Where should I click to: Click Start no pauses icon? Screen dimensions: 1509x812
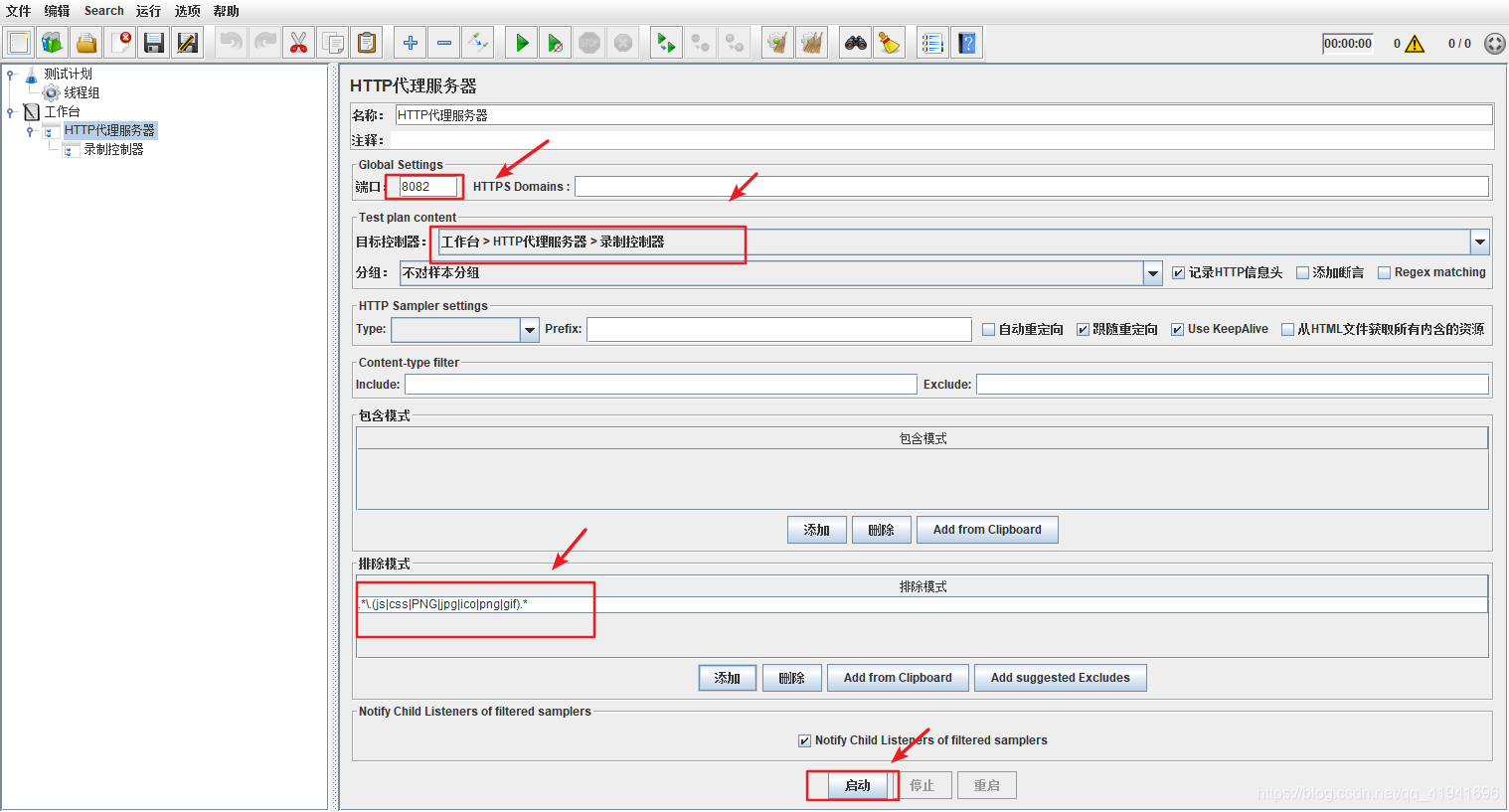coord(556,43)
